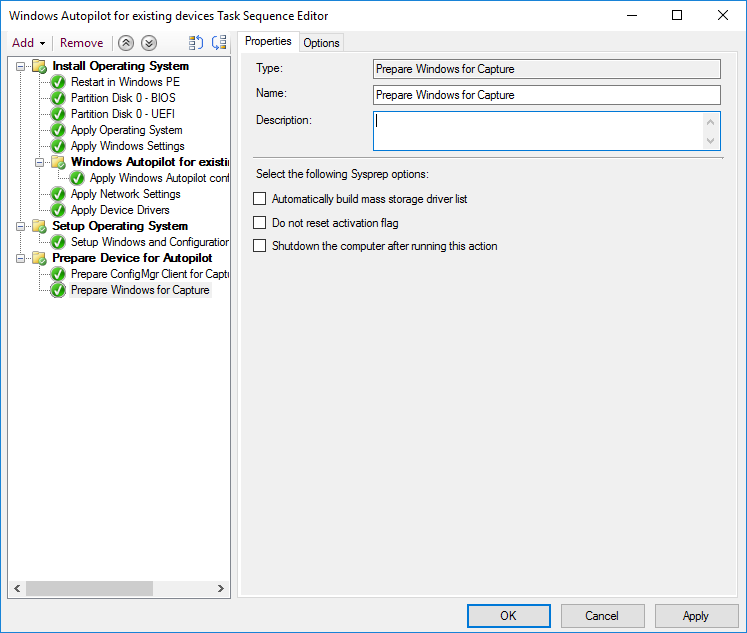Click green check icon beside Apply Network Settings
747x633 pixels.
click(x=58, y=194)
